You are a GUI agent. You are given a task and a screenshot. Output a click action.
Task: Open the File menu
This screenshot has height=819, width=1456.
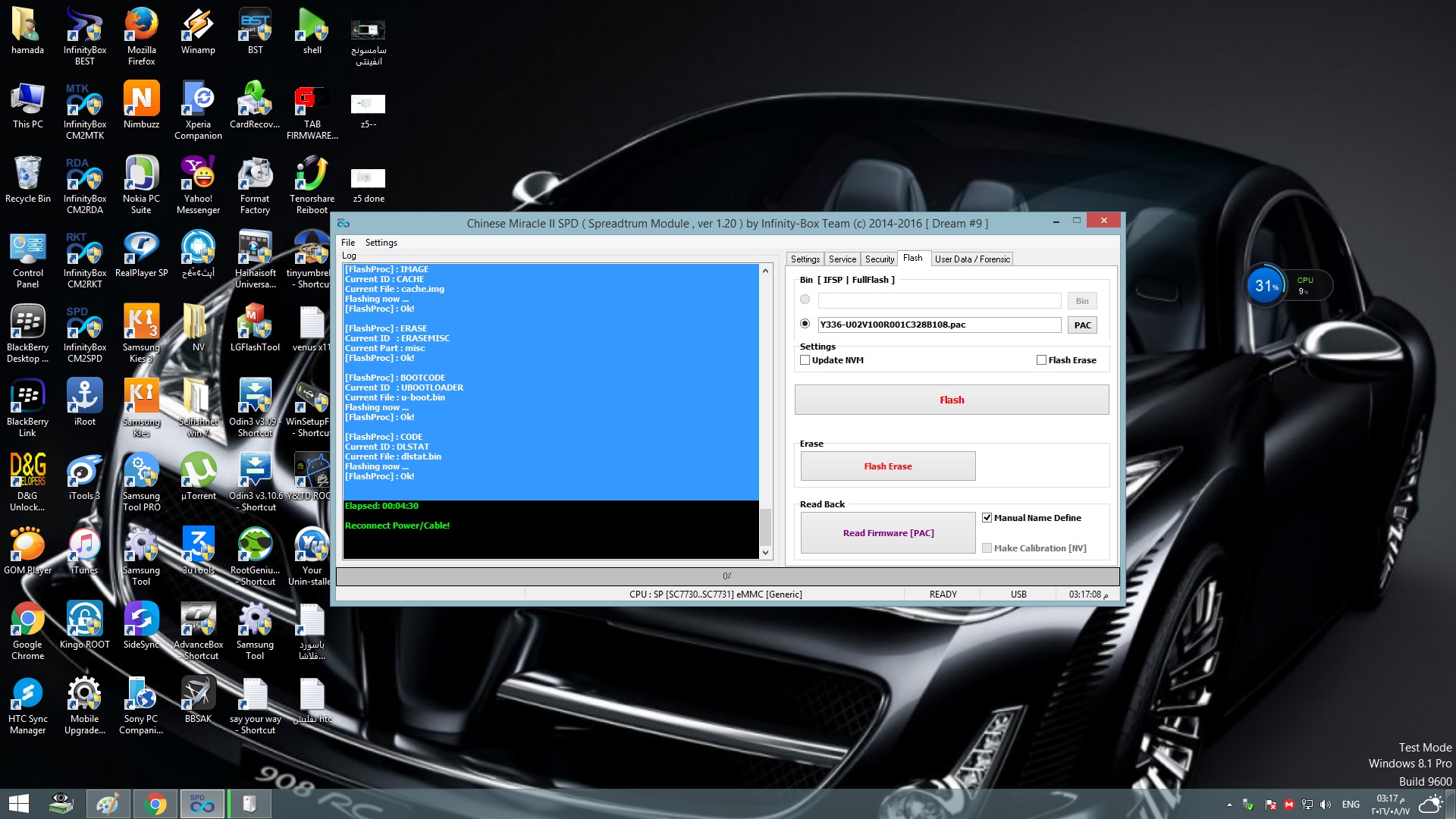point(348,243)
